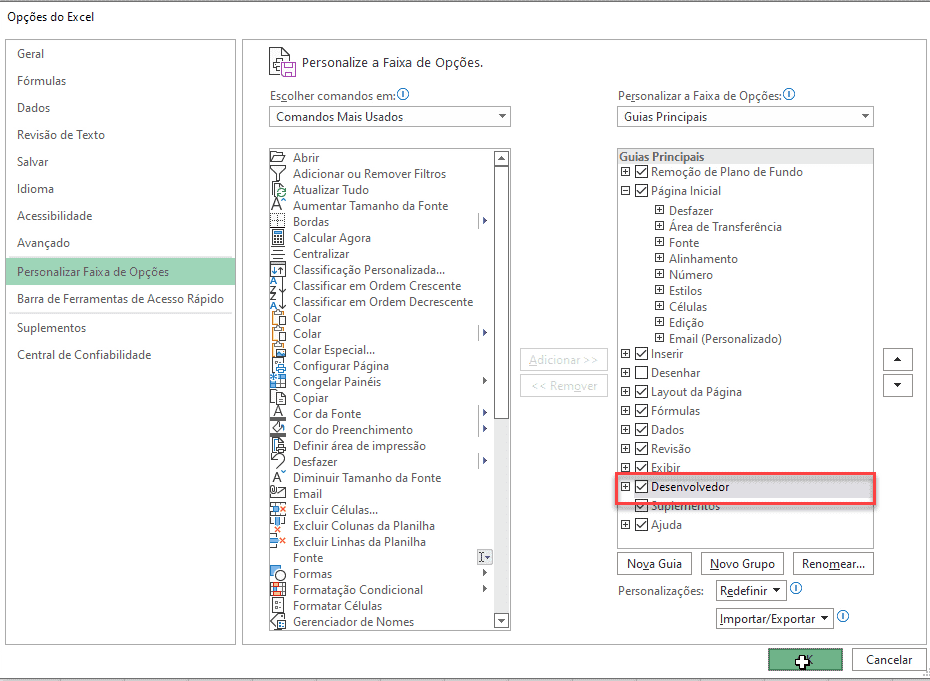Select the Bordas command icon

point(278,222)
